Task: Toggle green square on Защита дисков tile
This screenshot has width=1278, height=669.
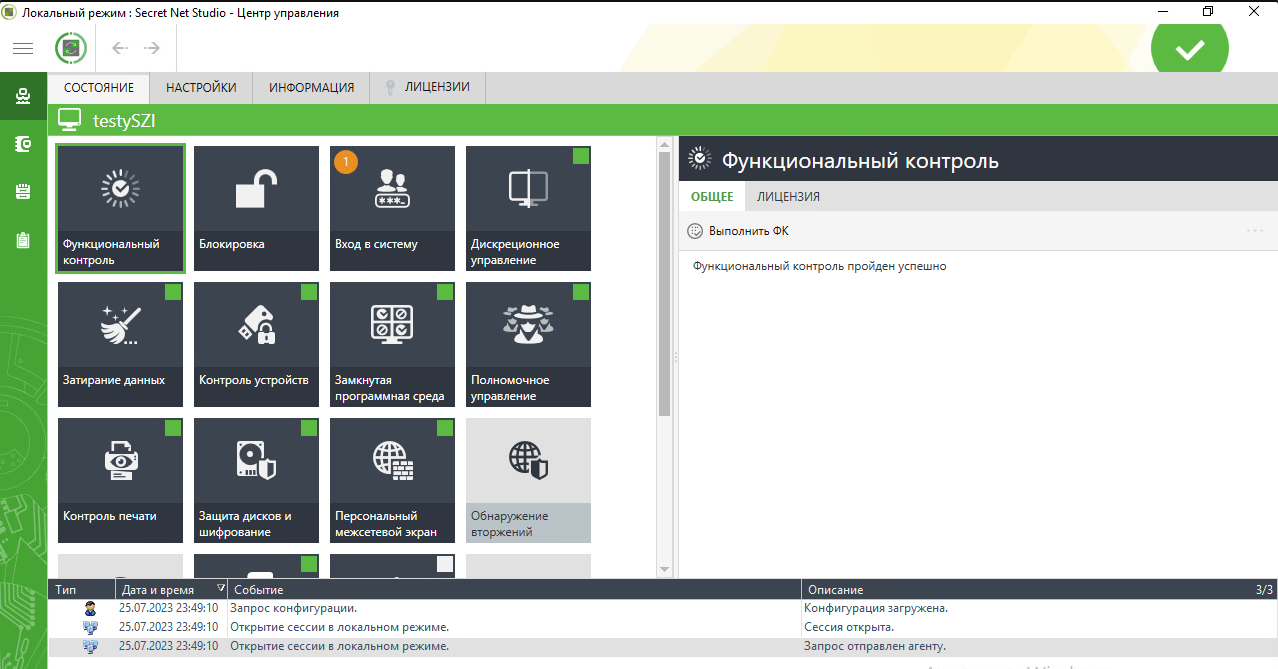Action: (x=309, y=428)
